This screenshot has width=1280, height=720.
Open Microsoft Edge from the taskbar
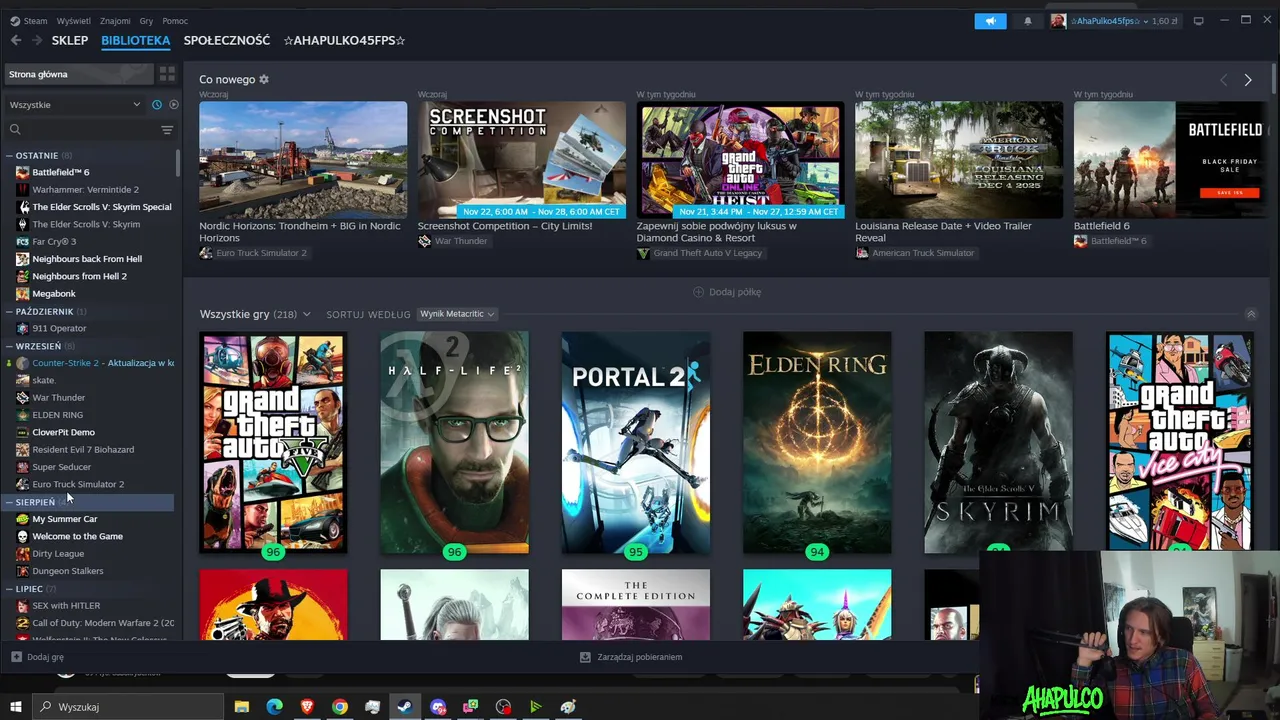(x=275, y=707)
